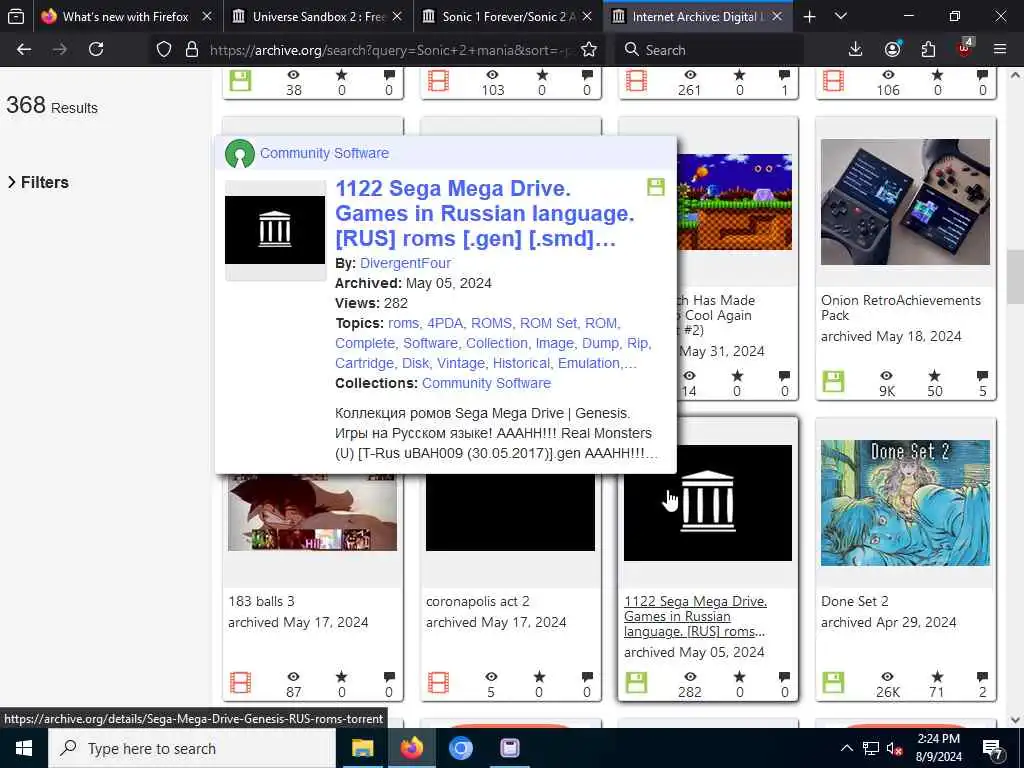Screen dimensions: 1024x768
Task: Click the Community Software green logo icon
Action: pyautogui.click(x=240, y=154)
